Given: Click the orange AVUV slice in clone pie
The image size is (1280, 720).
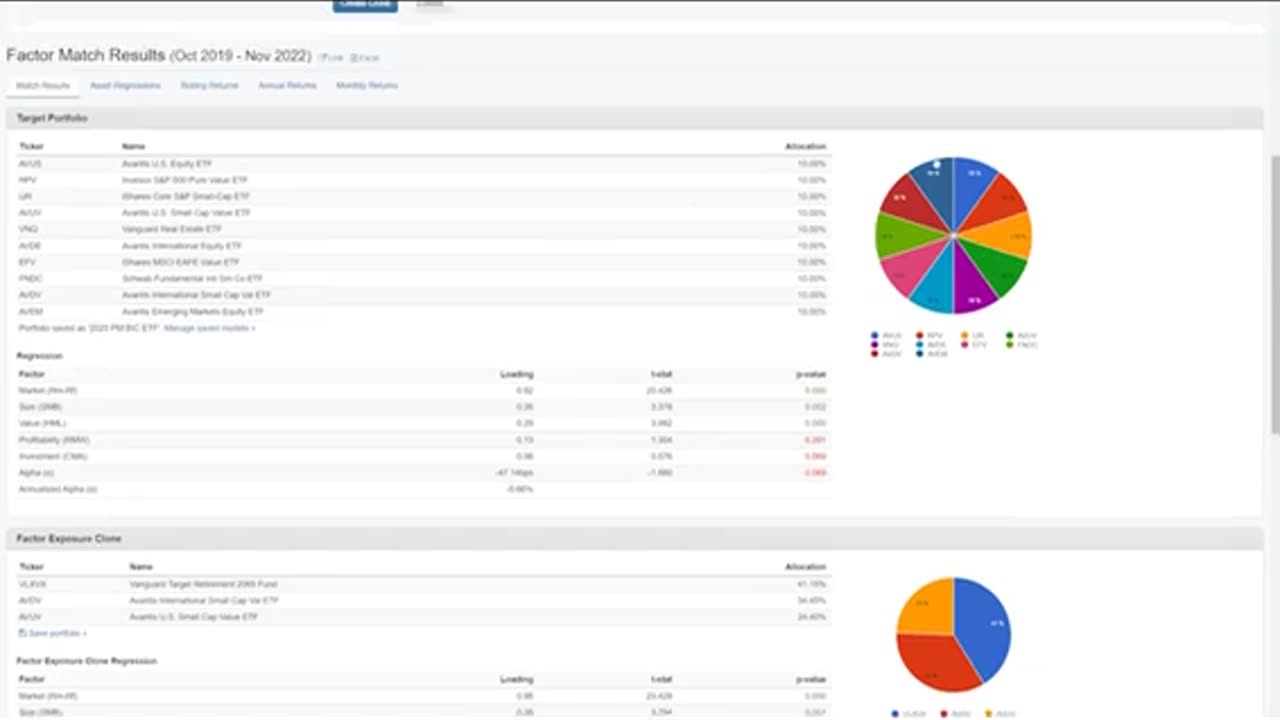Looking at the screenshot, I should coord(925,607).
